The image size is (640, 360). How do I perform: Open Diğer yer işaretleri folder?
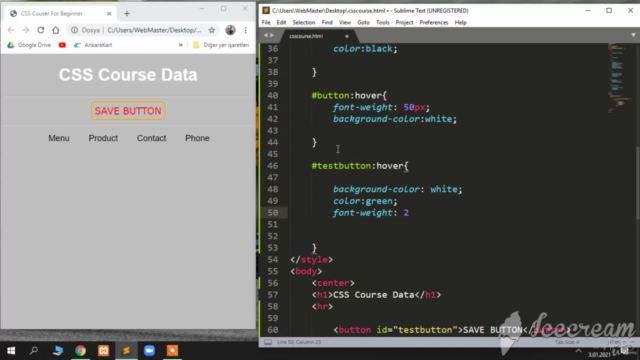coord(221,45)
